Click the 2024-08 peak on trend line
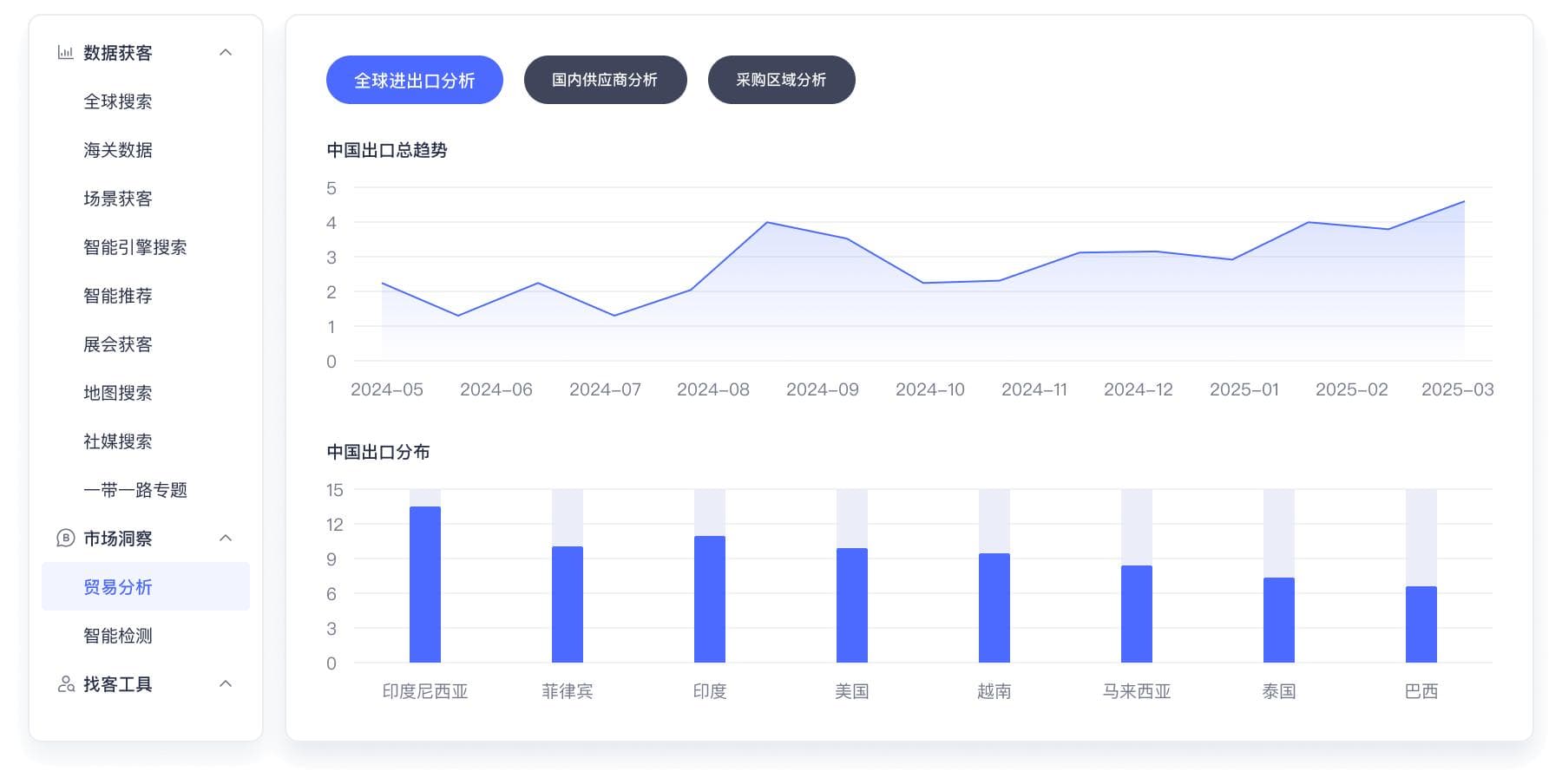 tap(767, 223)
